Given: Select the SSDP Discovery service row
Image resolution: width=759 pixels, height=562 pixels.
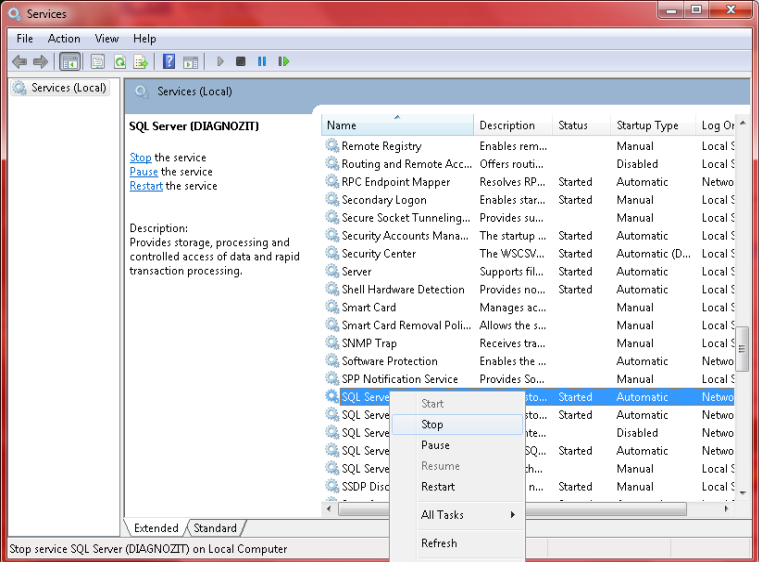Looking at the screenshot, I should click(529, 486).
